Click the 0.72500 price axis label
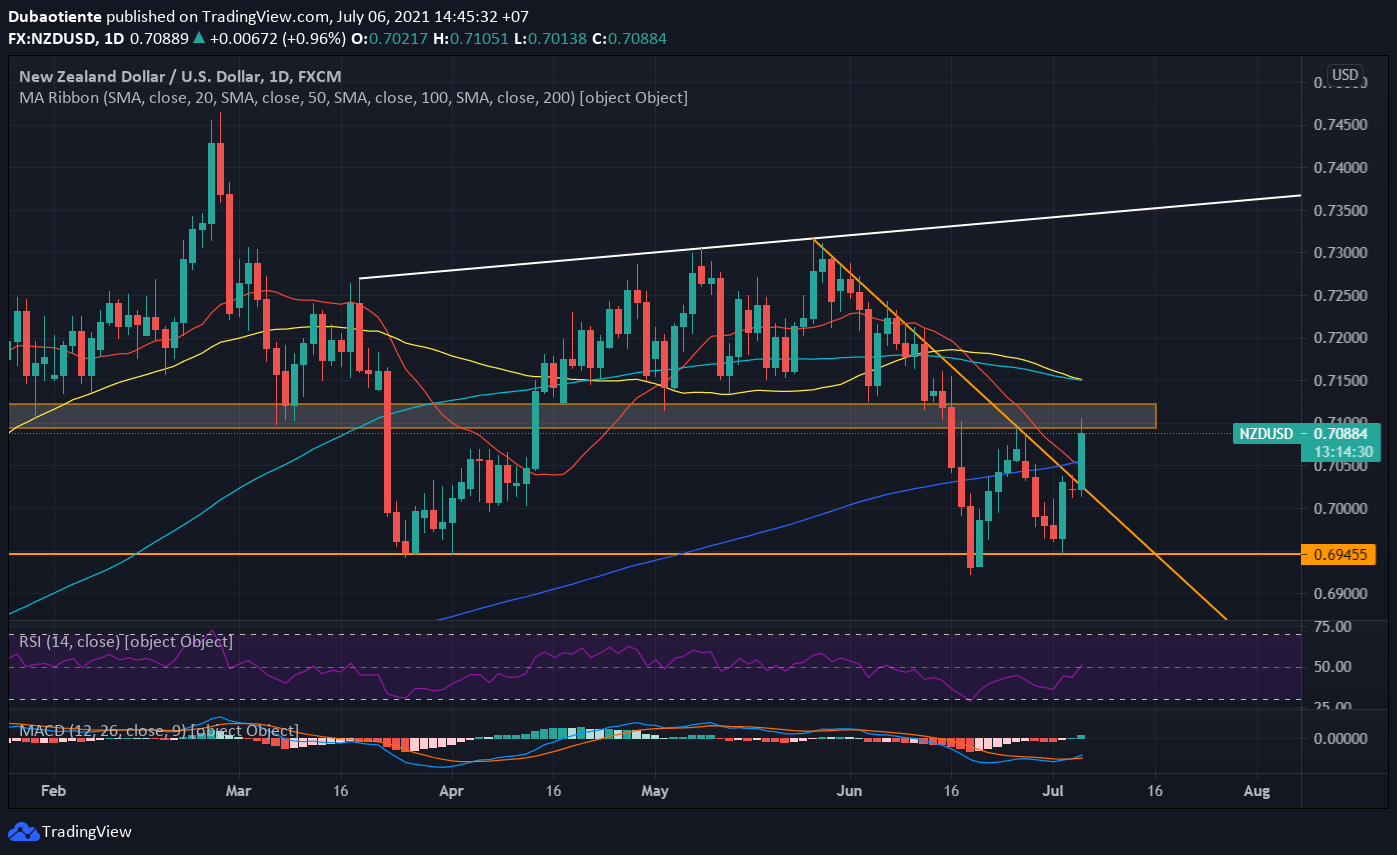1397x855 pixels. (1339, 296)
